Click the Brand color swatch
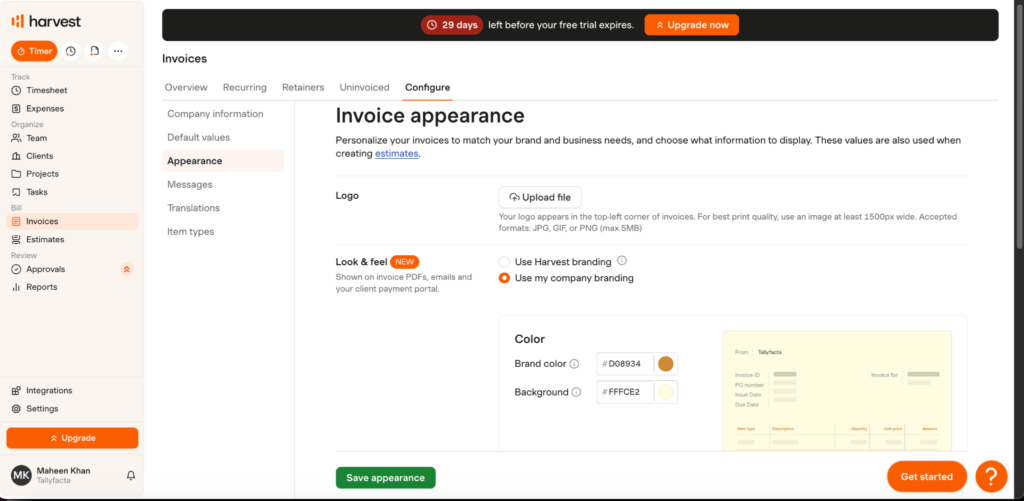 tap(665, 364)
